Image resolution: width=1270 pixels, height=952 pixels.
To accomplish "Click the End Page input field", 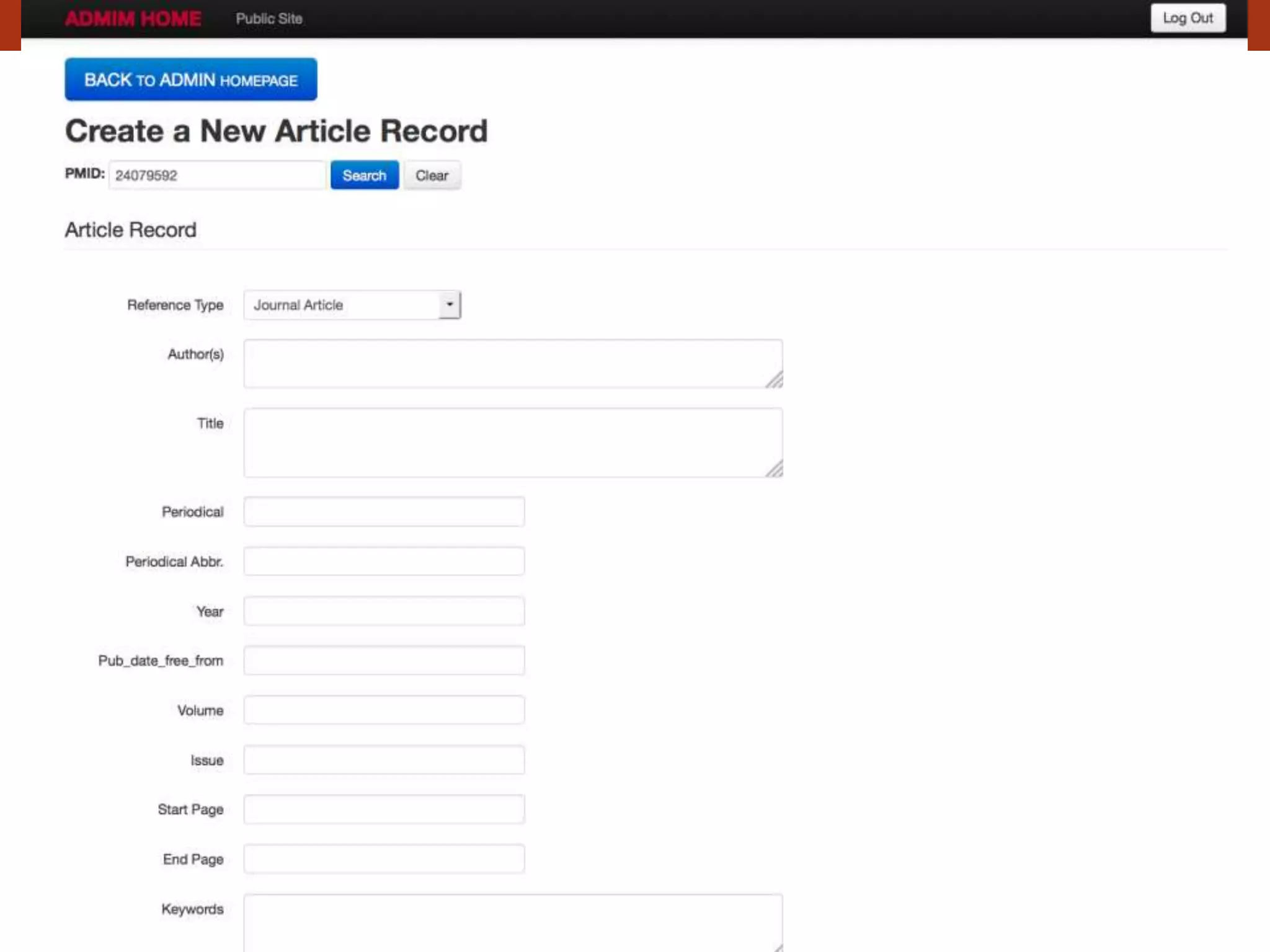I will (384, 858).
